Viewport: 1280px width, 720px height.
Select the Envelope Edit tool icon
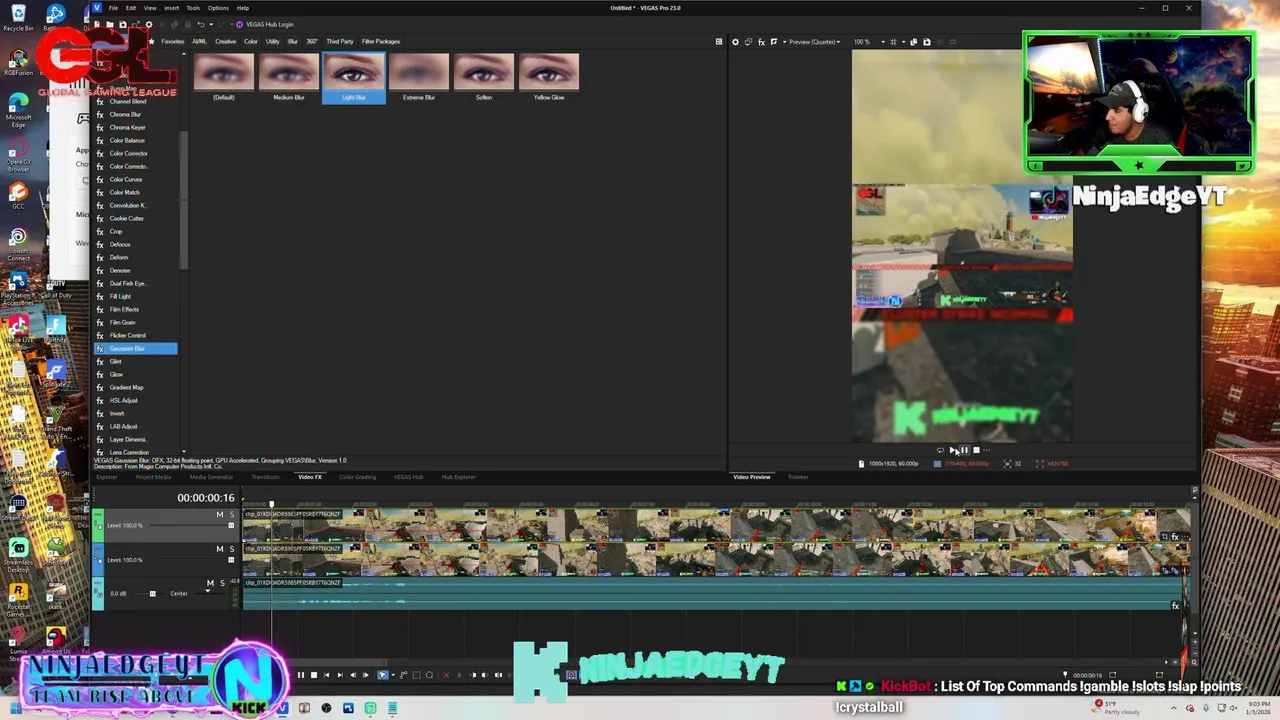(x=403, y=675)
